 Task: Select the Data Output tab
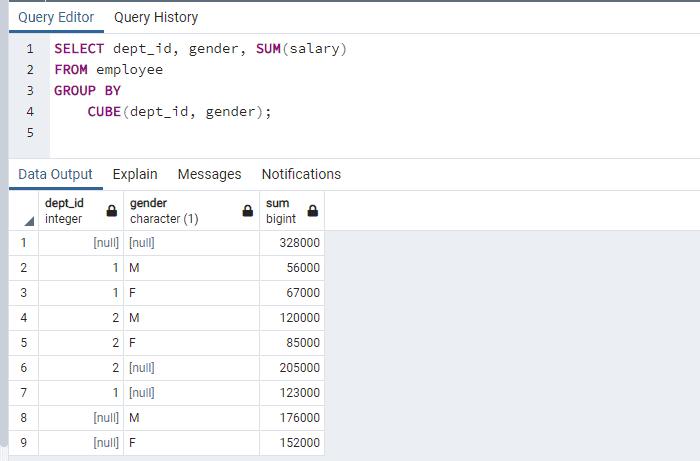point(55,174)
